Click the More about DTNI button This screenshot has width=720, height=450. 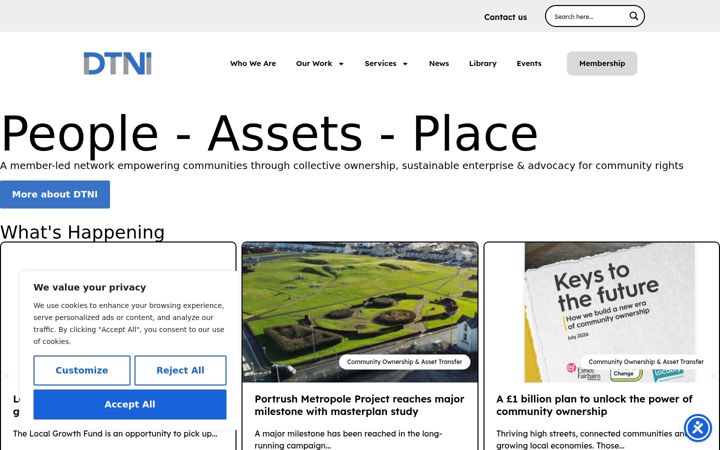point(55,194)
